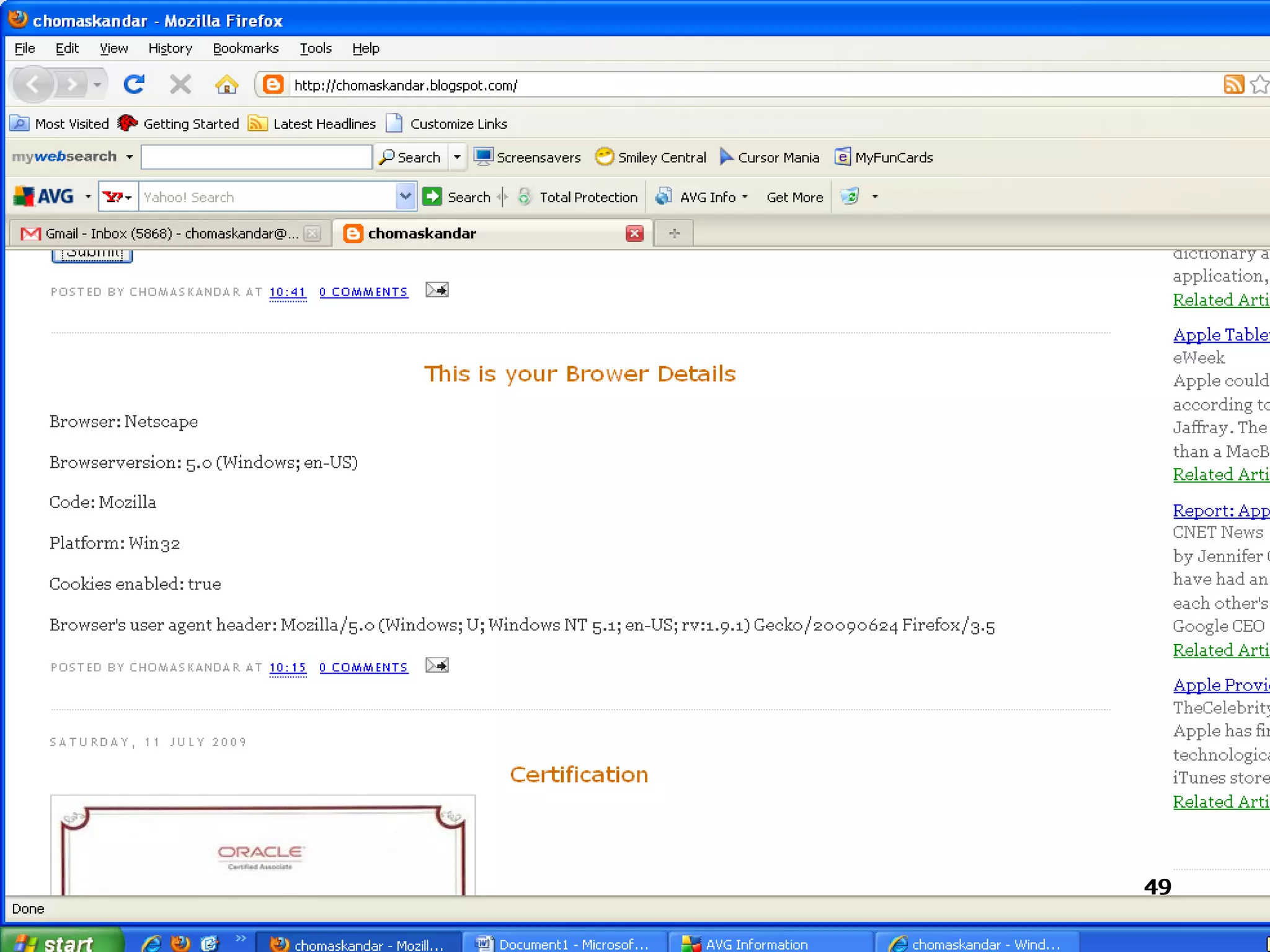Open a new tab with plus button
Viewport: 1270px width, 952px height.
click(674, 234)
